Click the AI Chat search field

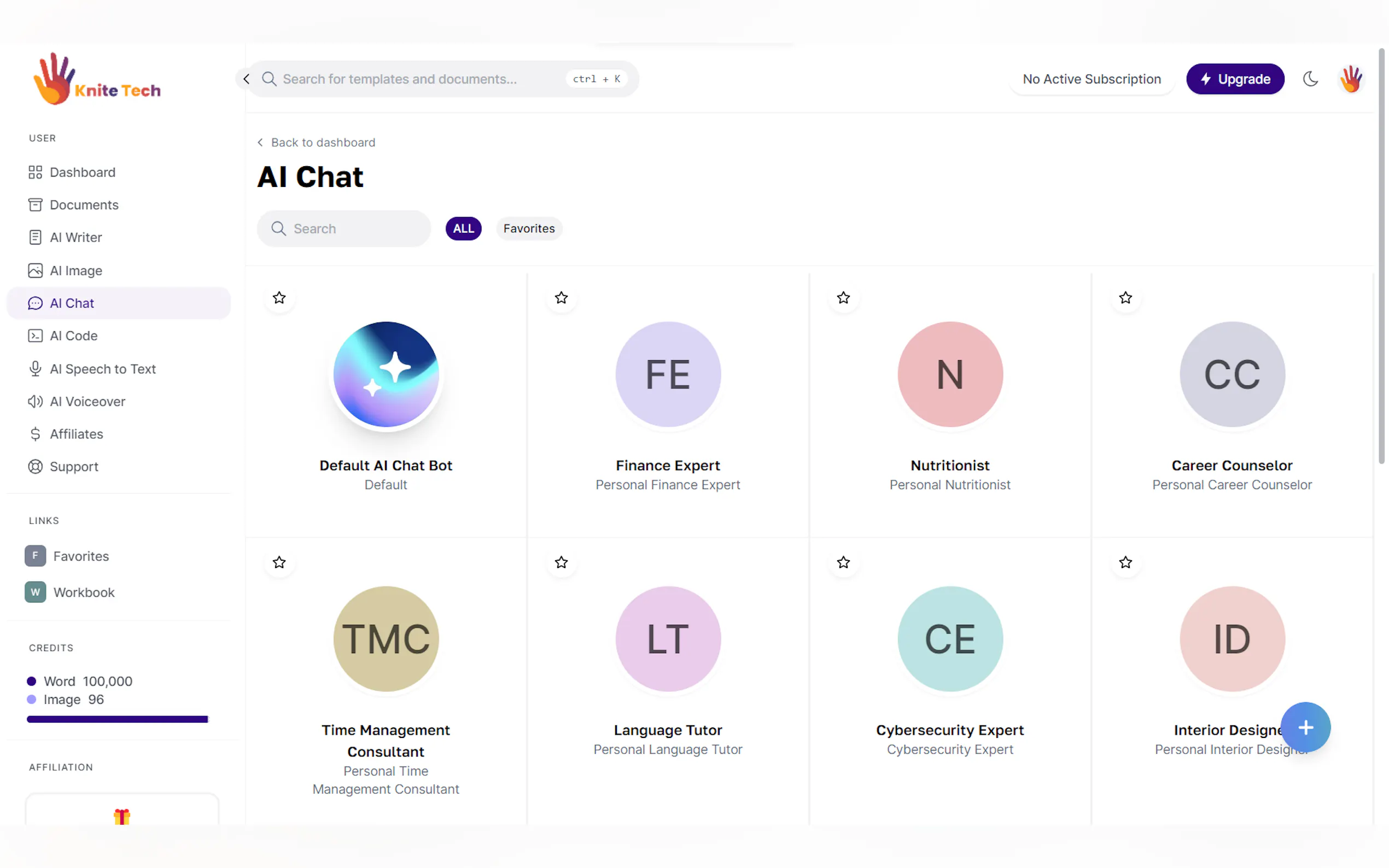pos(344,228)
